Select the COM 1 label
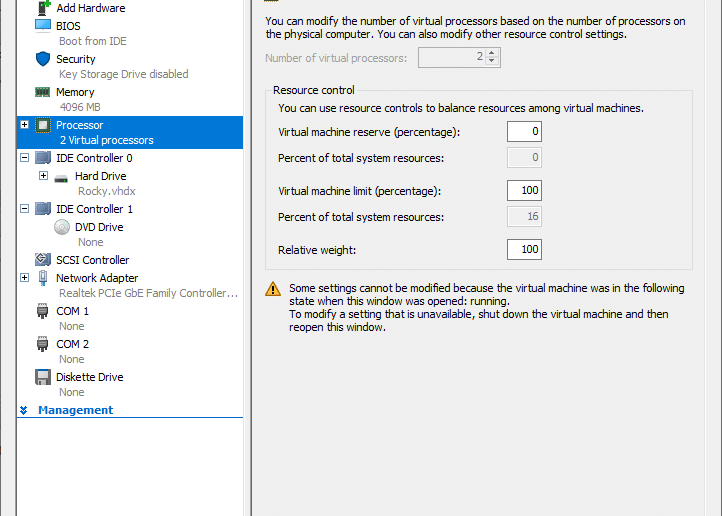 click(x=72, y=311)
